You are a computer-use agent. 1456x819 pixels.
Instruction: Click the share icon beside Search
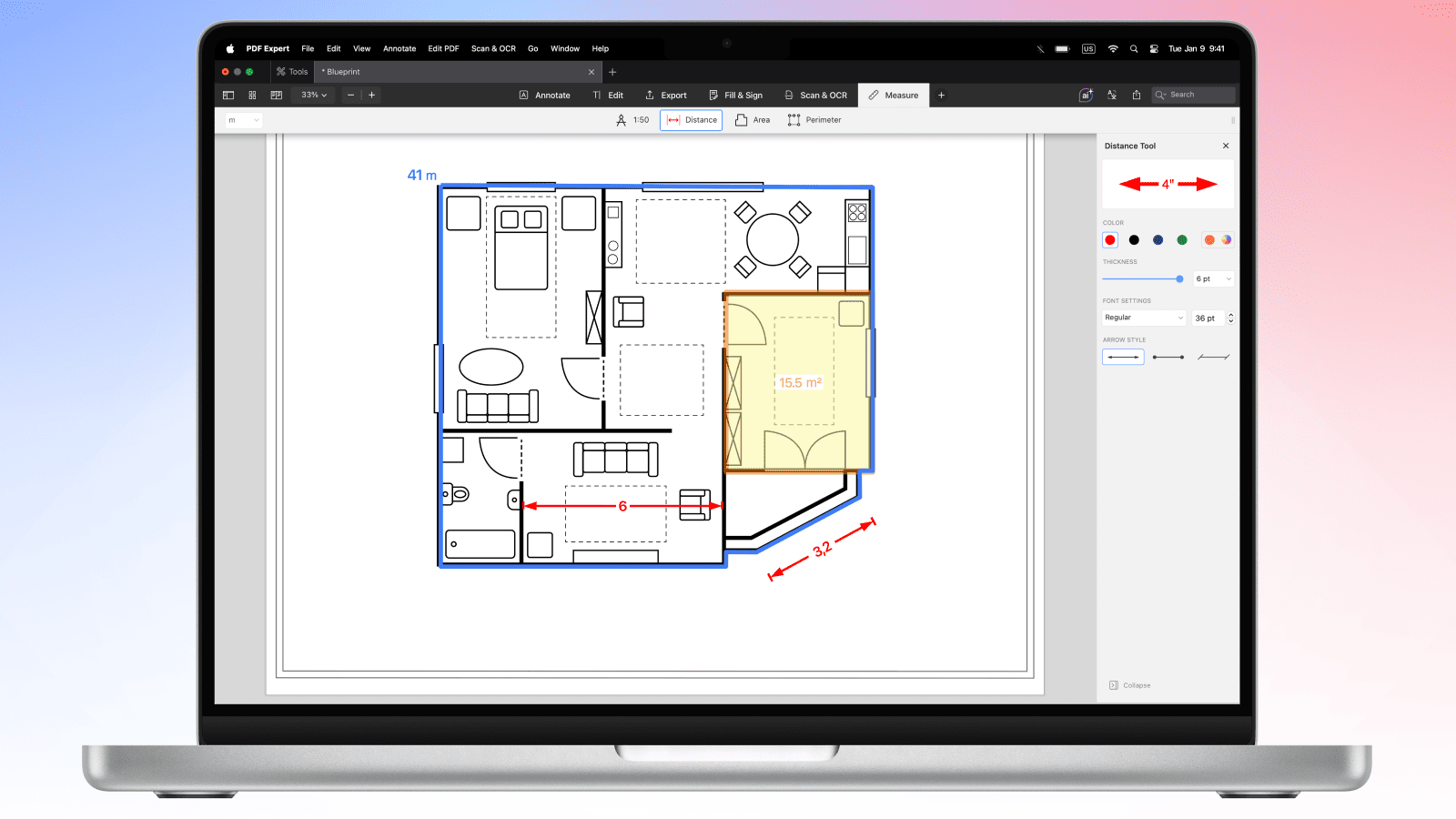(1137, 95)
